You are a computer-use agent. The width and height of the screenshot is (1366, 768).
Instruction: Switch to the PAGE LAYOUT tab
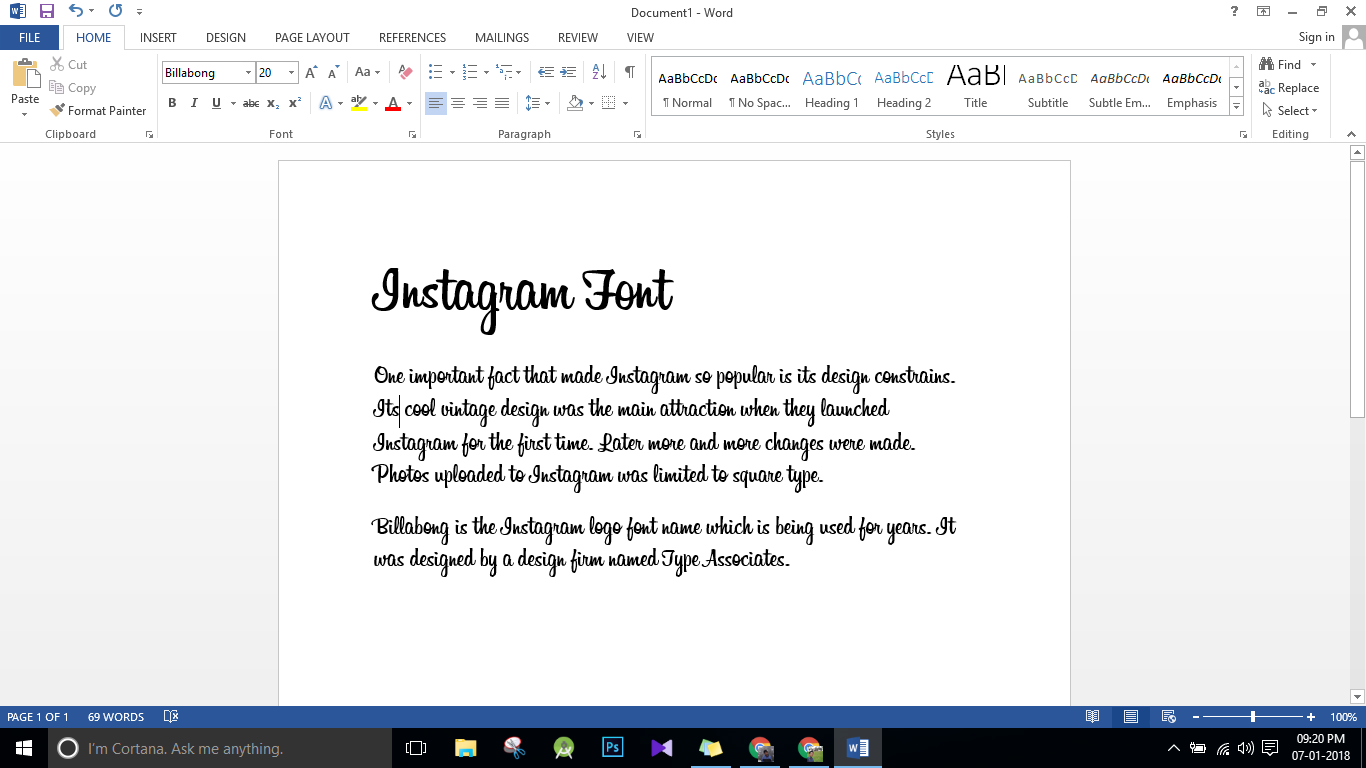pos(312,37)
